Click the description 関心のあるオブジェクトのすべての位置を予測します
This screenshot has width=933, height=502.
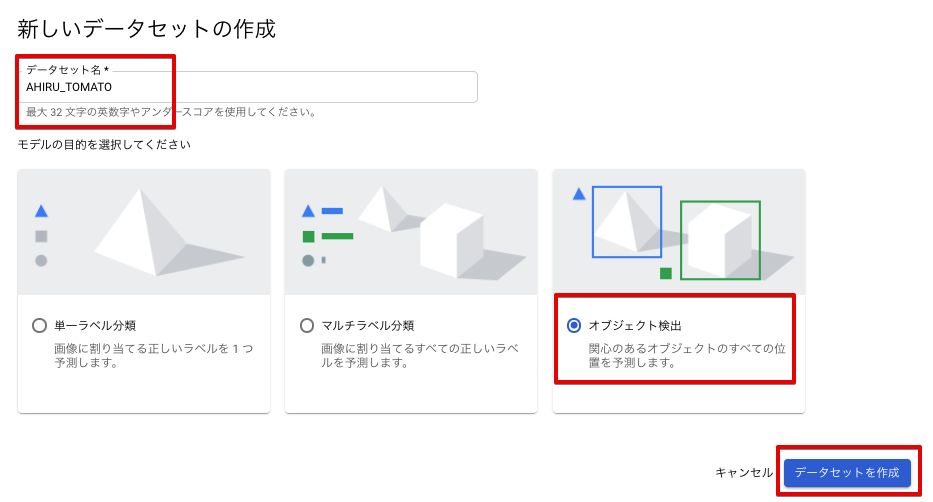(687, 355)
